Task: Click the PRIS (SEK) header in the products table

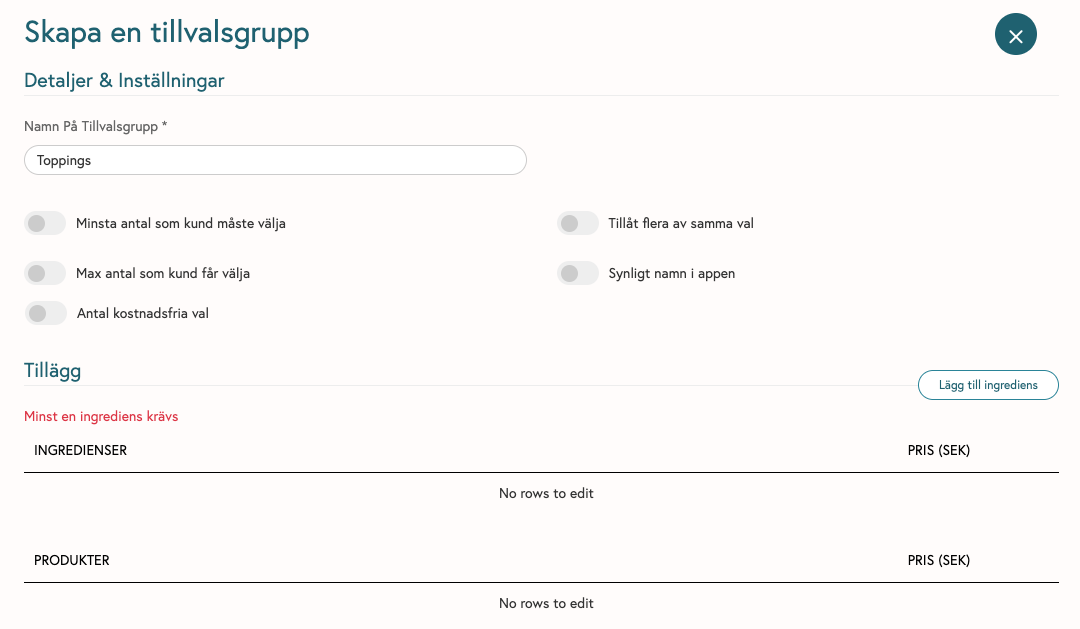Action: (x=938, y=561)
